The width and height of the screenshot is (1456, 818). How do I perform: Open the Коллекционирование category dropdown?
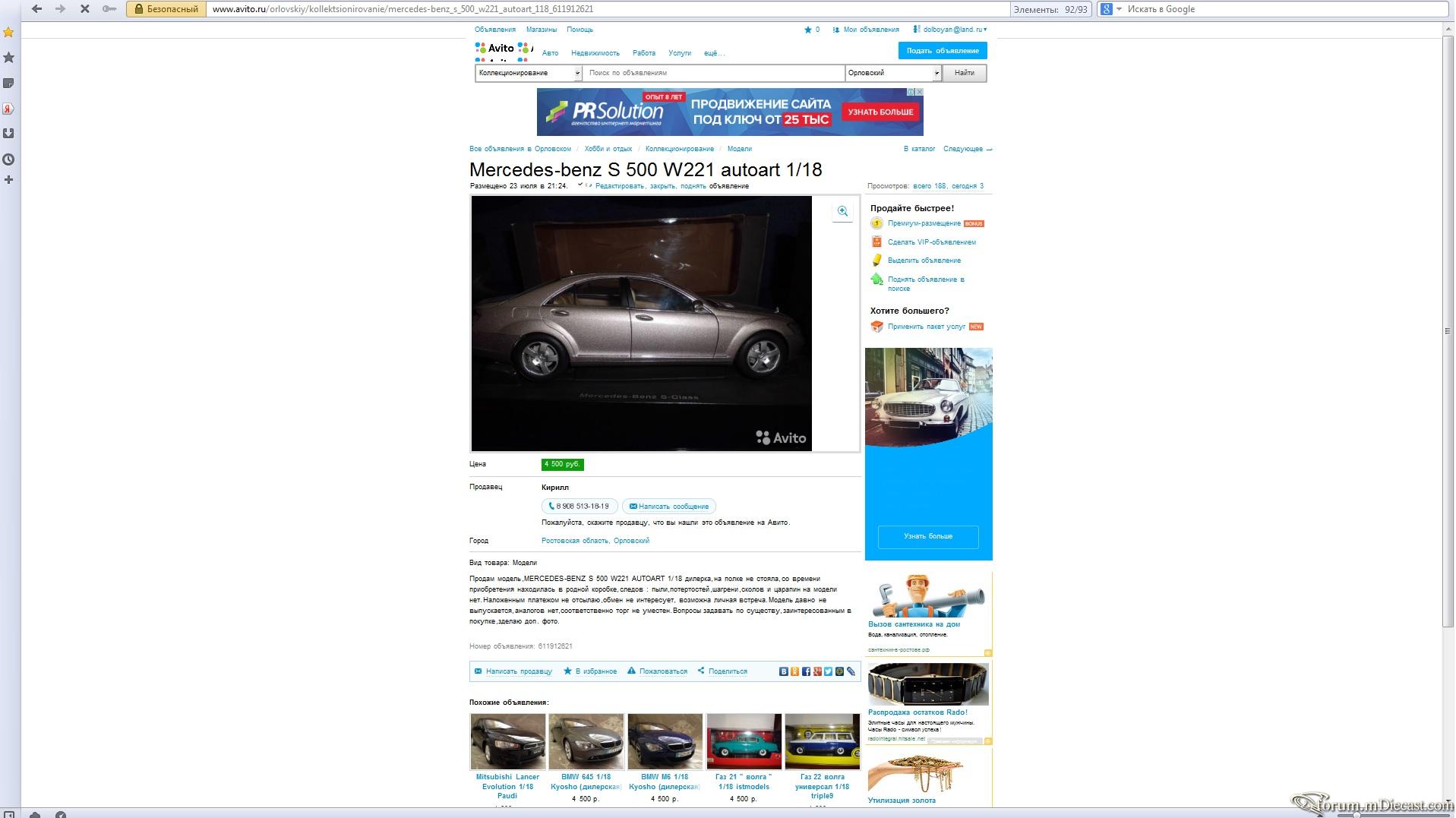click(529, 73)
